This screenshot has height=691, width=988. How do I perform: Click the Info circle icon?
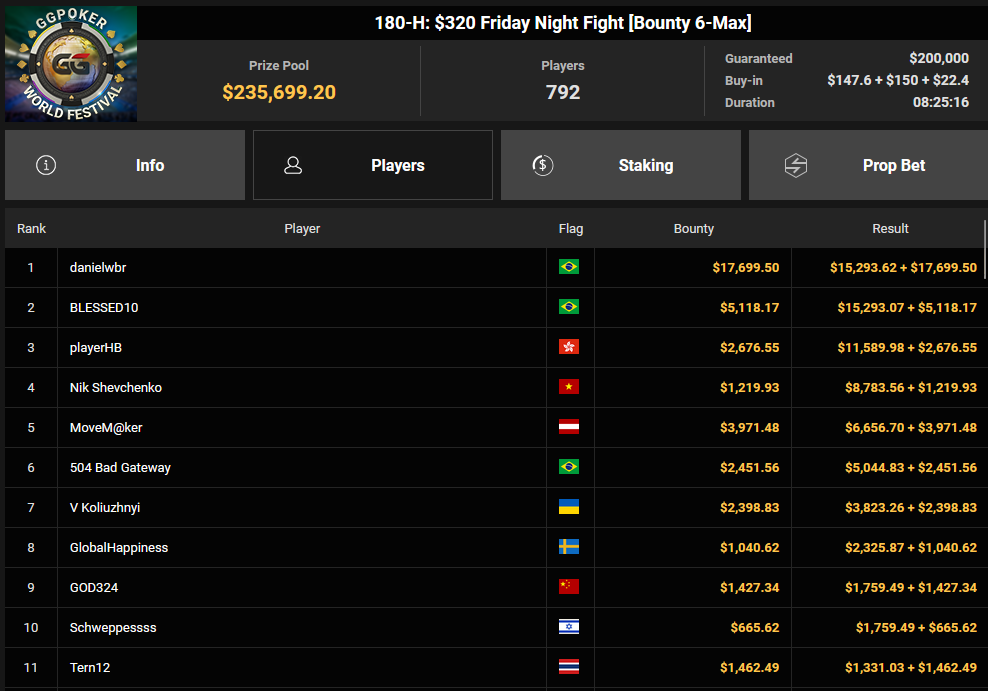(x=46, y=165)
